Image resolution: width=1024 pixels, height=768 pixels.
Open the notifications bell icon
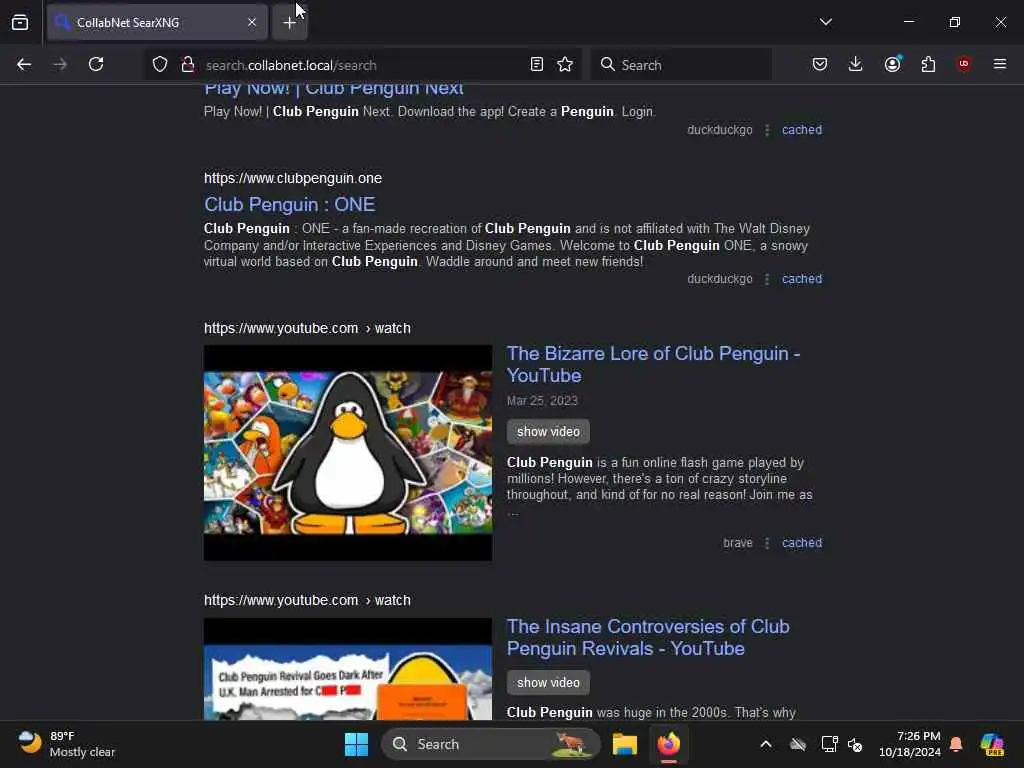(x=956, y=744)
